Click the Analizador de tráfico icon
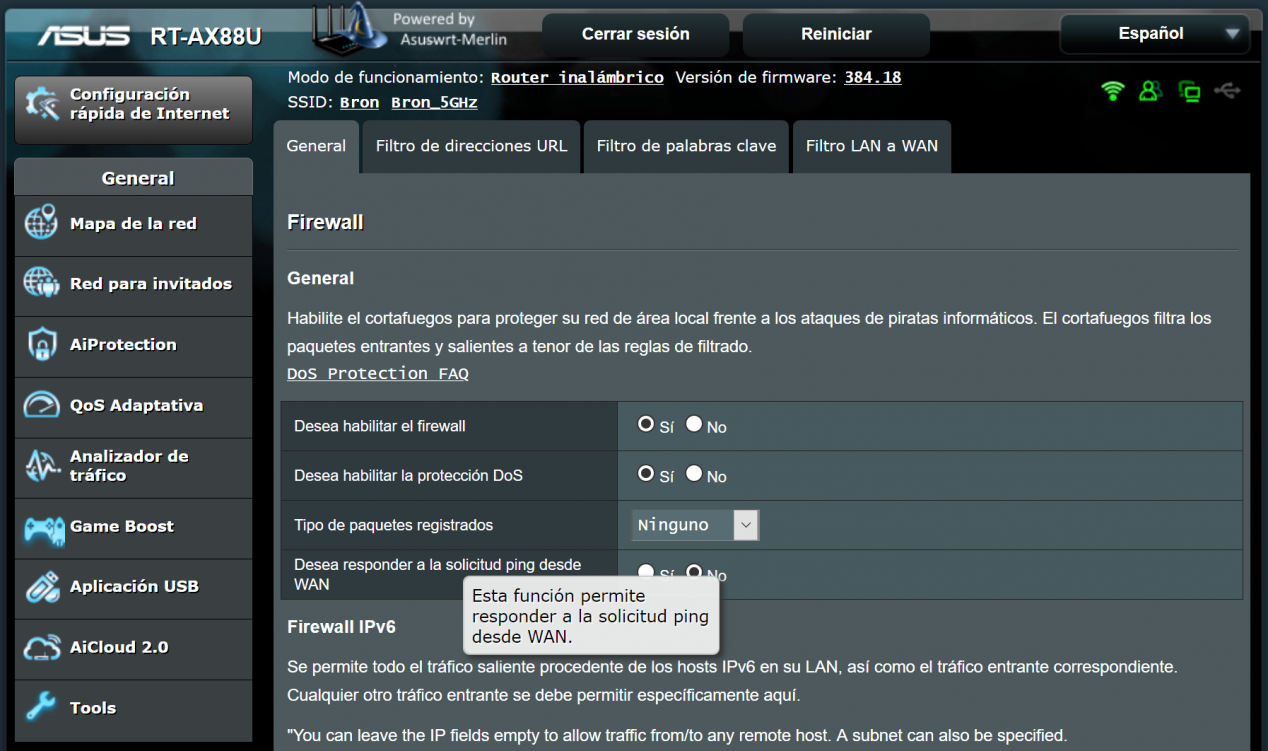This screenshot has height=751, width=1268. click(x=41, y=466)
